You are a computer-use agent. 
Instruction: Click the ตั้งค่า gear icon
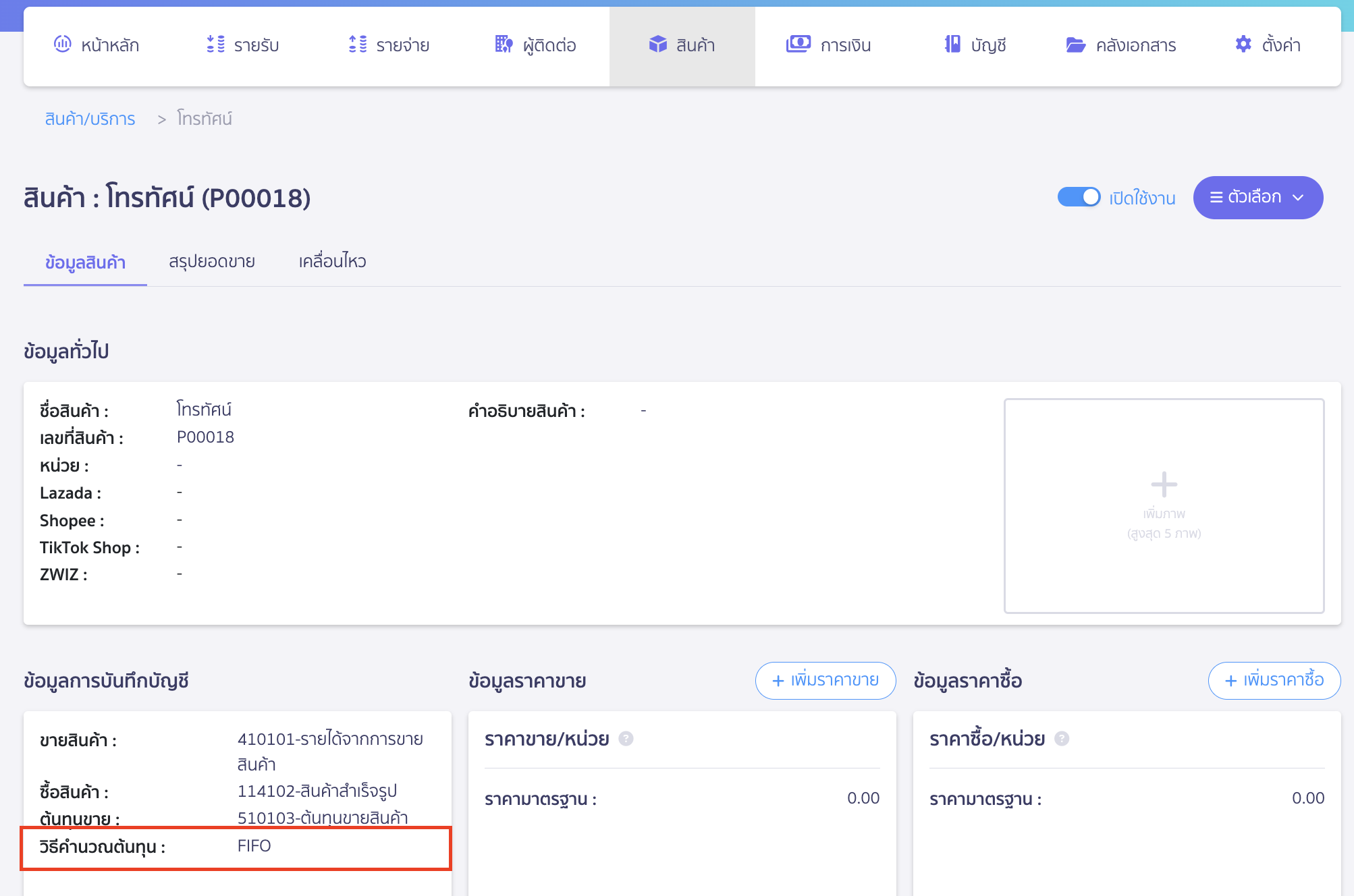click(x=1243, y=45)
